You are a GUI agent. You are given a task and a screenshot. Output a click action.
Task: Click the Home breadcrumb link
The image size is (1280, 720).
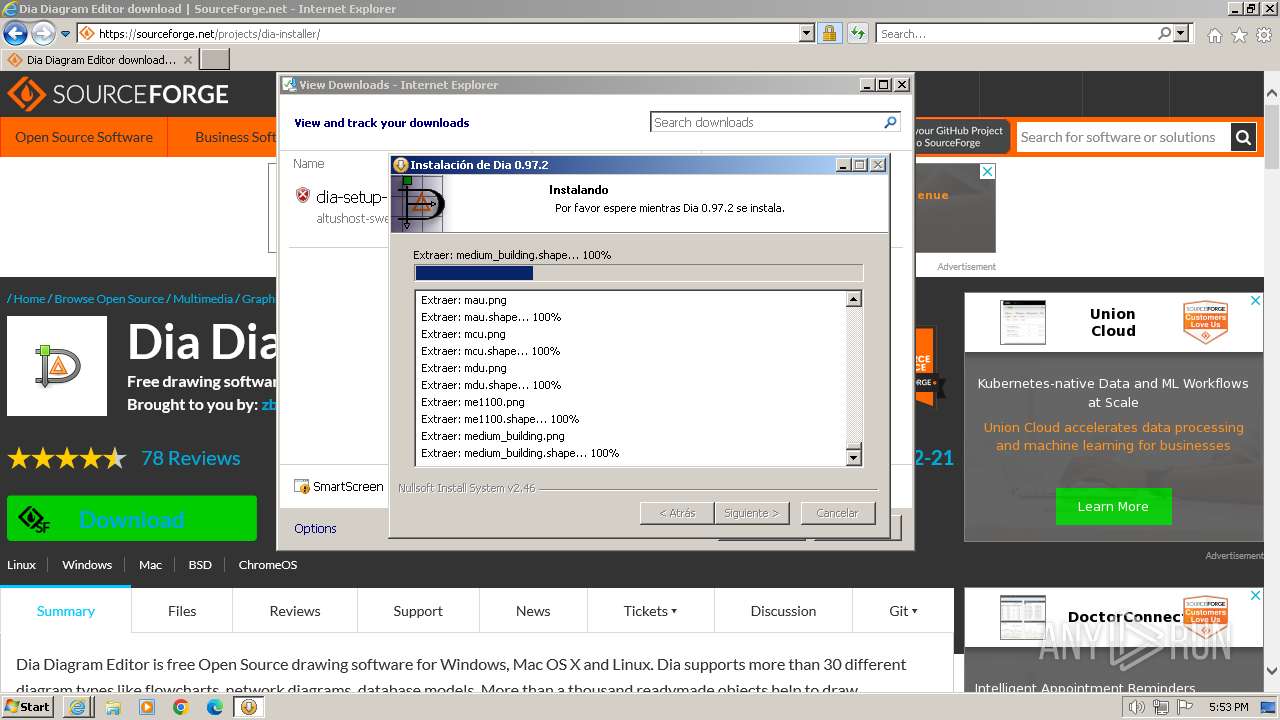pos(29,299)
